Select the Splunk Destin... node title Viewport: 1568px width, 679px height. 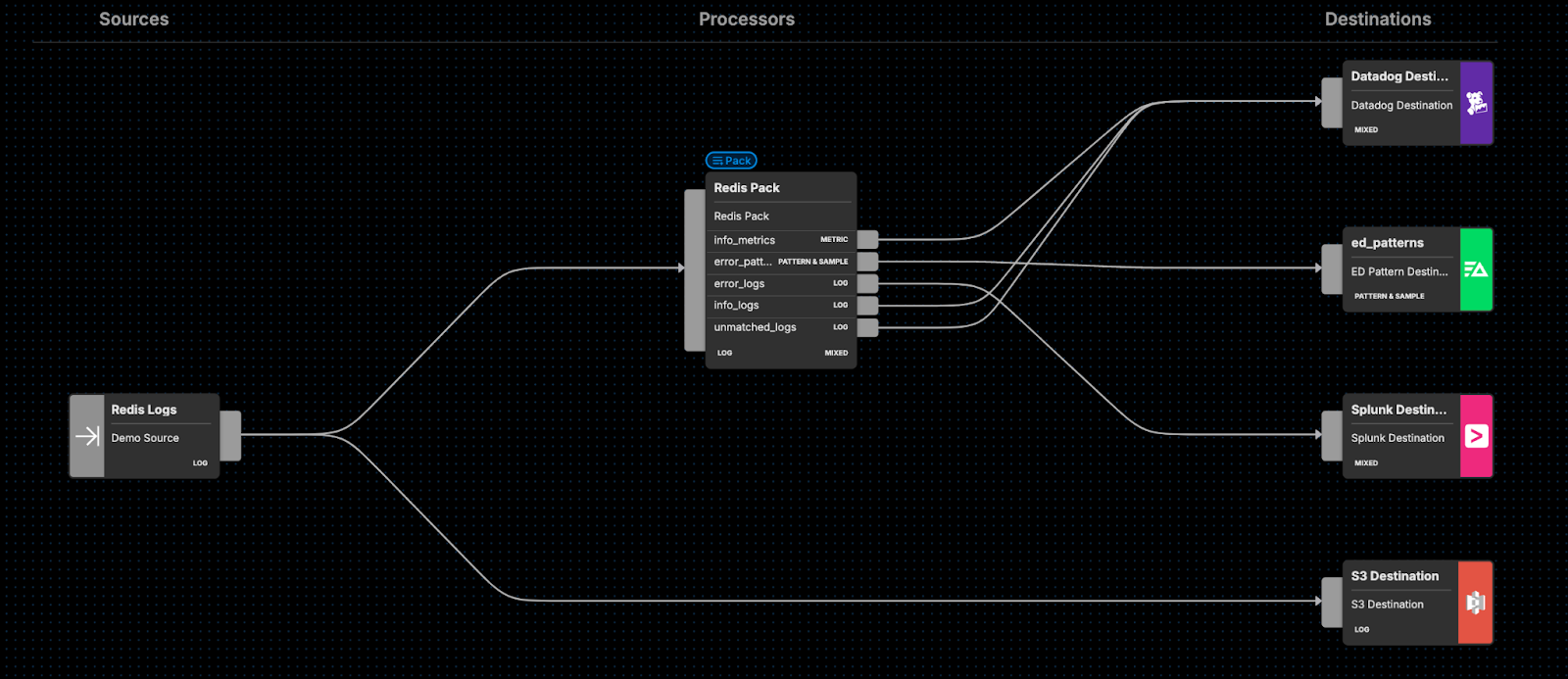point(1398,410)
